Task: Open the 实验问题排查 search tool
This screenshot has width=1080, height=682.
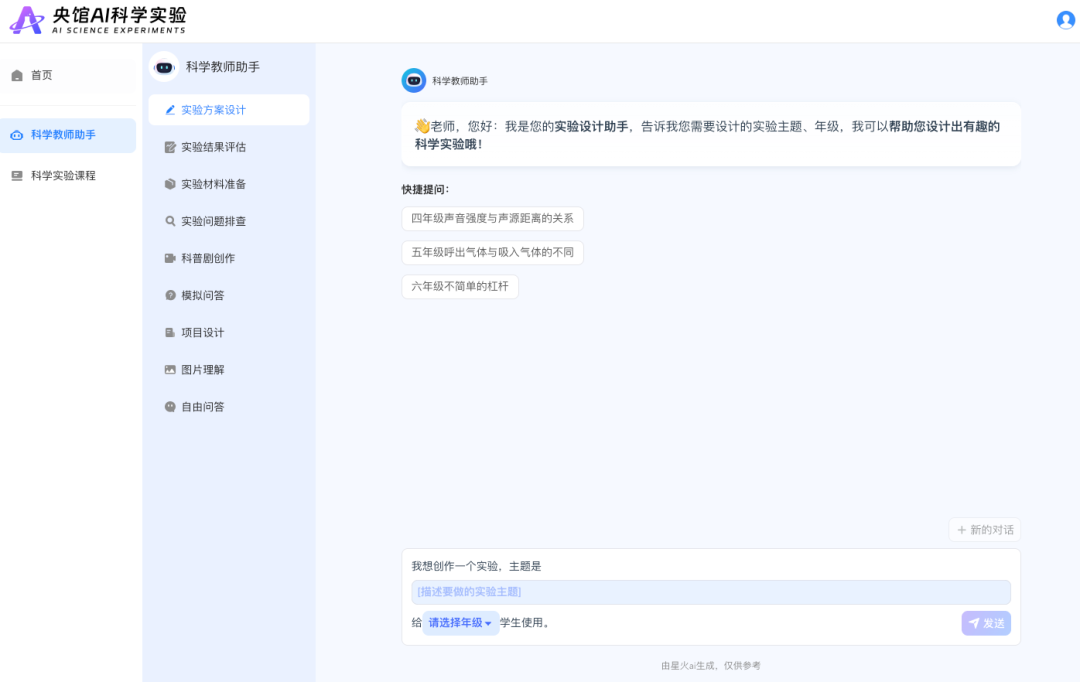Action: (x=170, y=221)
